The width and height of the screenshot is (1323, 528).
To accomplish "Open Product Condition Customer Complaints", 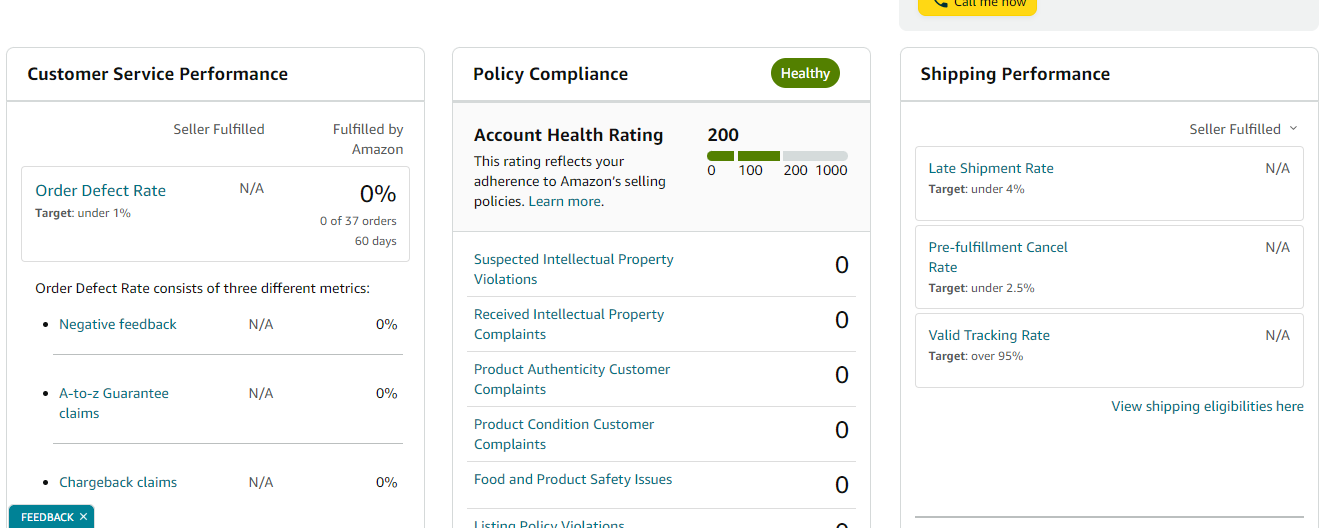I will coord(564,435).
